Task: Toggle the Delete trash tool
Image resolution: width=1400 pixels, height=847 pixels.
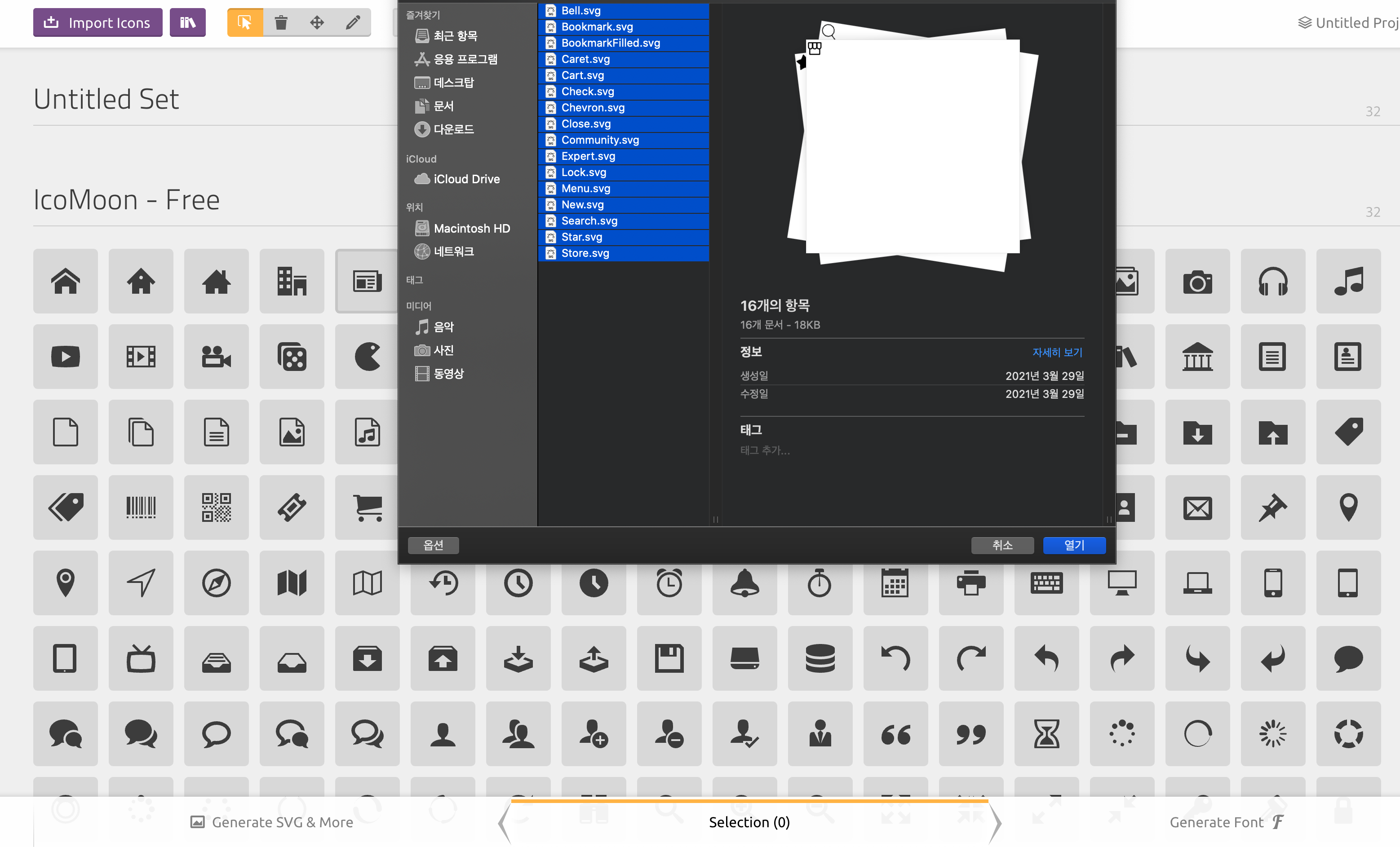Action: coord(281,23)
